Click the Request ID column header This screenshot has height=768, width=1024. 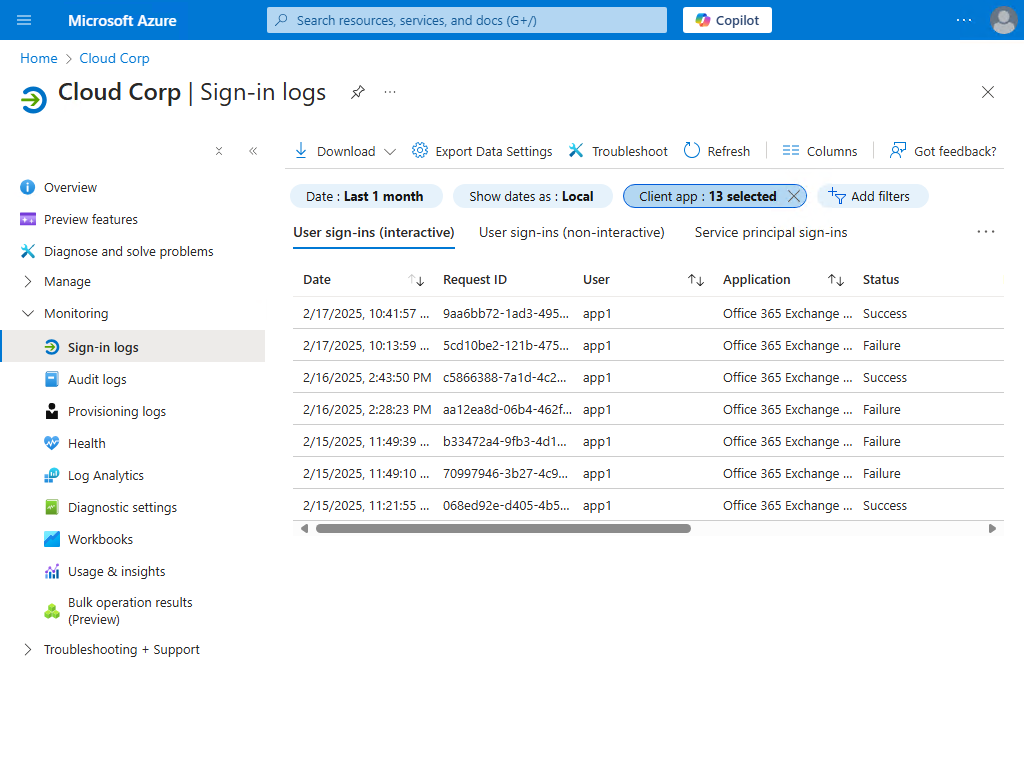coord(475,280)
